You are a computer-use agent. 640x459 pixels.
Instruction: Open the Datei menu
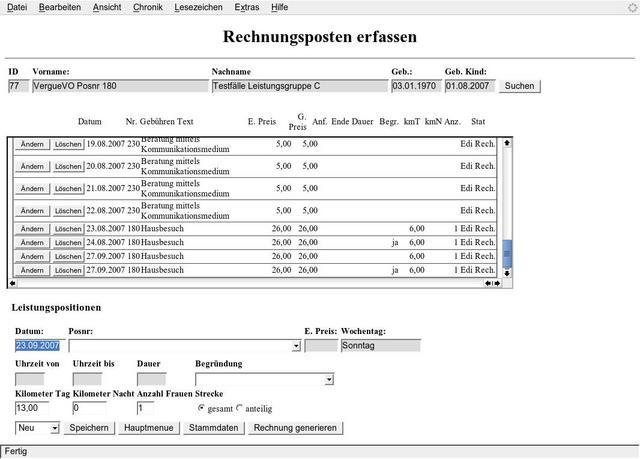tap(17, 7)
